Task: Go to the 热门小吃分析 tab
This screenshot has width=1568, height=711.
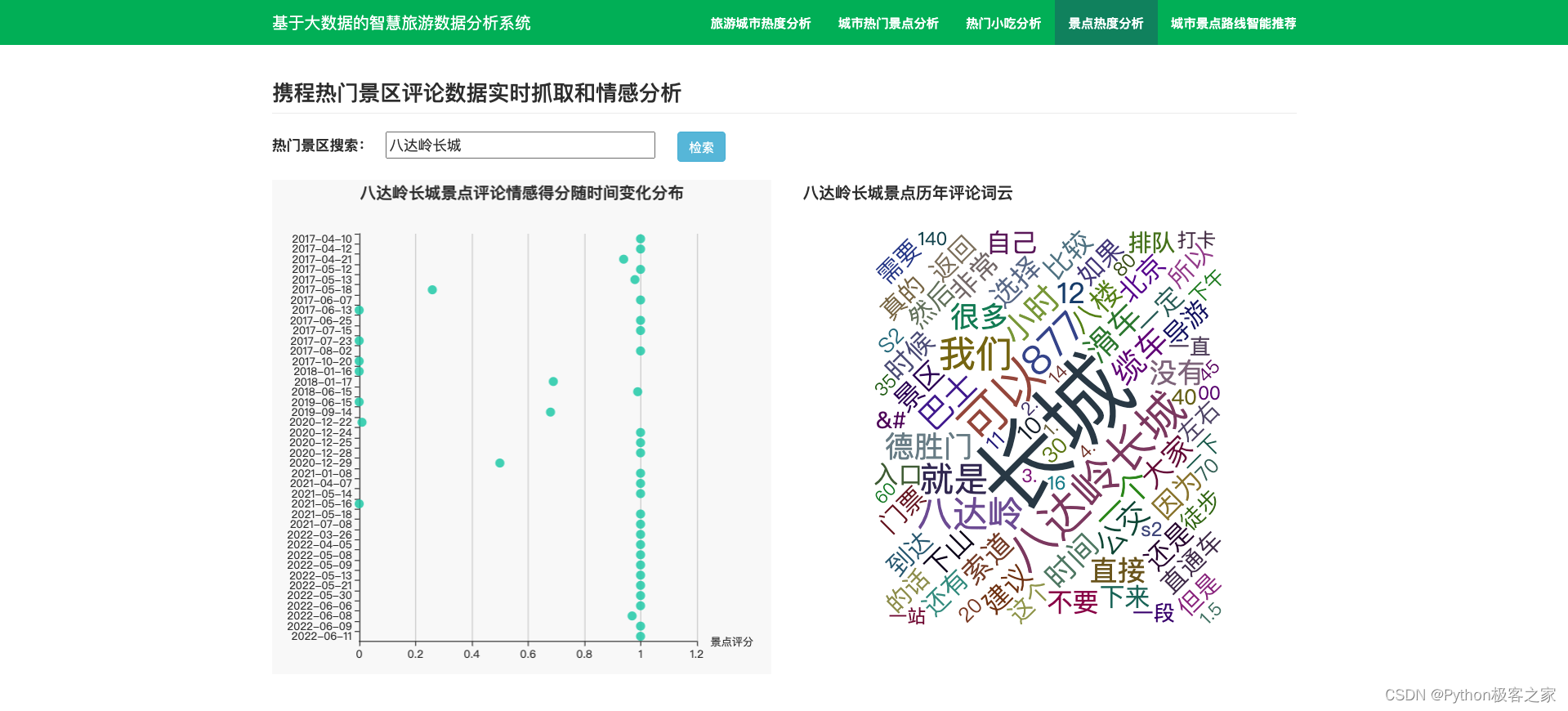Action: 1003,23
